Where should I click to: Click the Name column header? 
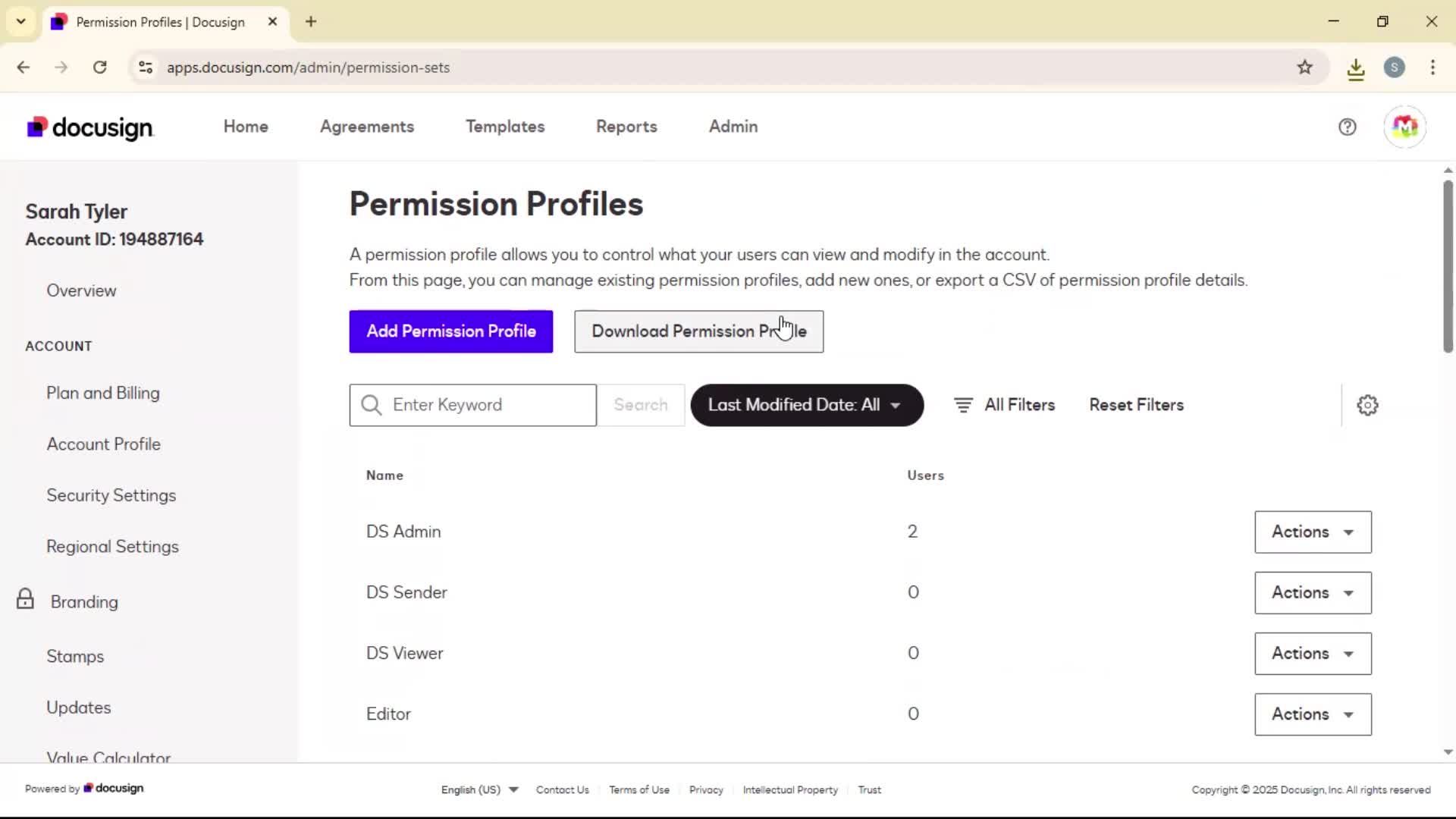point(384,475)
